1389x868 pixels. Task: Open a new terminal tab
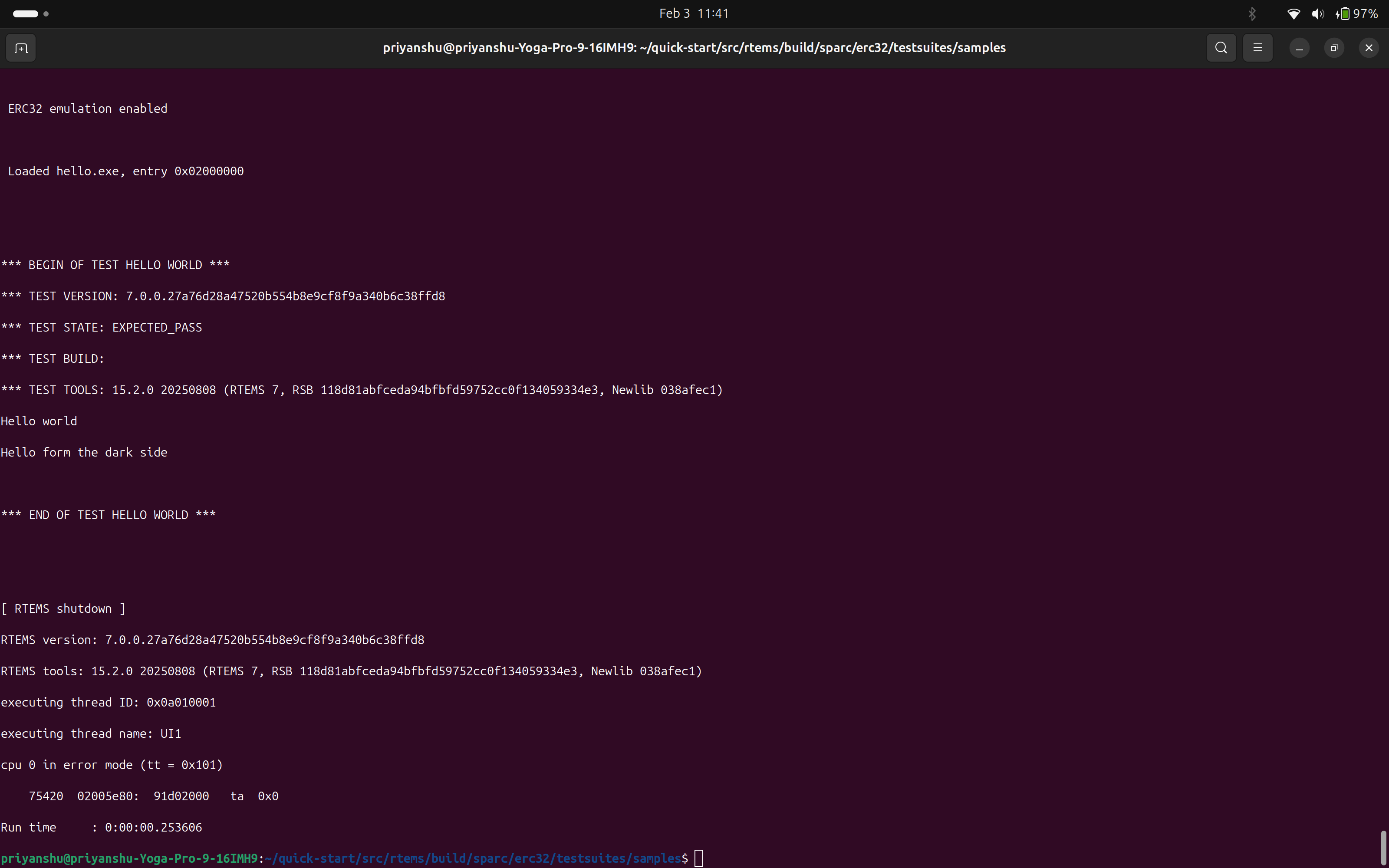(21, 48)
